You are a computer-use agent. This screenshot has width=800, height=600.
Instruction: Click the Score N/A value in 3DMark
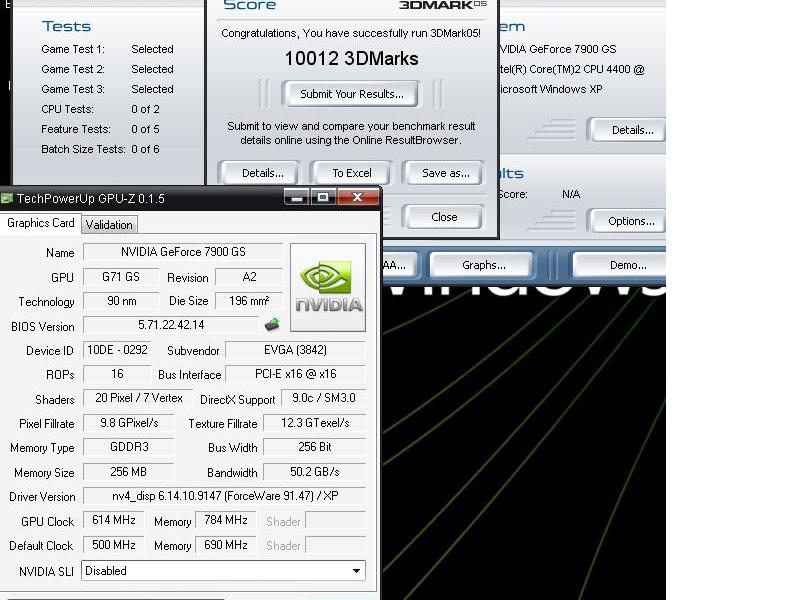(x=571, y=194)
